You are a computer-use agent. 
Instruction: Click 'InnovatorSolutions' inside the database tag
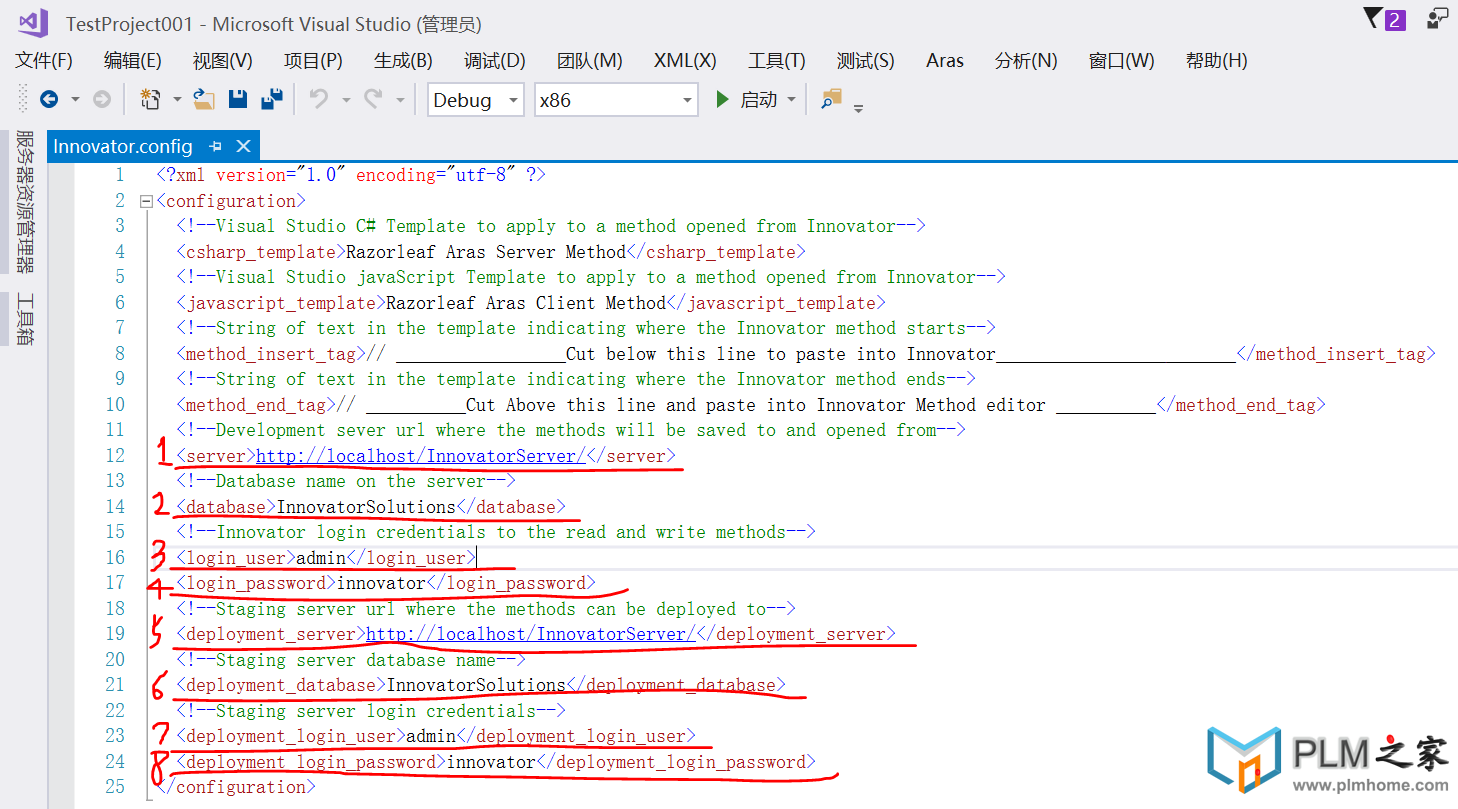366,507
